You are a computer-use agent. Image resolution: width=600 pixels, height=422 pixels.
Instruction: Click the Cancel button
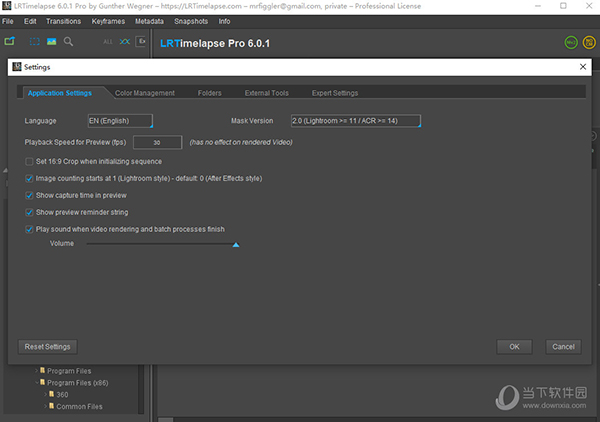[563, 347]
